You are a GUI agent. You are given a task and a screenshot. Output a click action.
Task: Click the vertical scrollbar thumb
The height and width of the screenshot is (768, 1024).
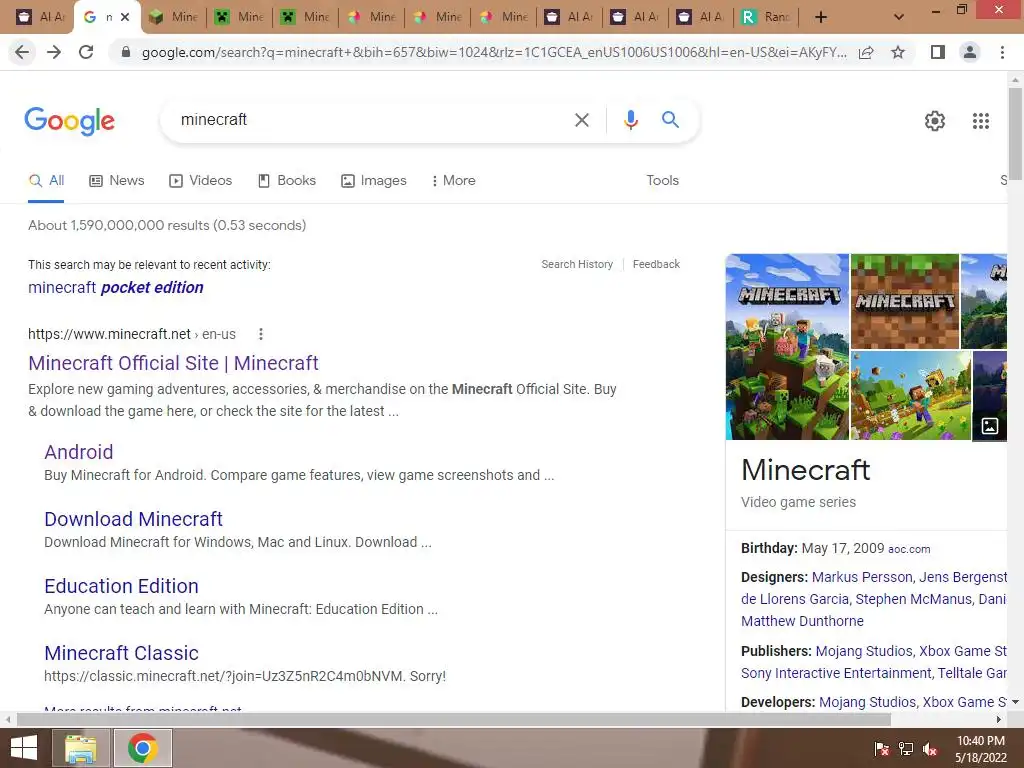[1015, 134]
